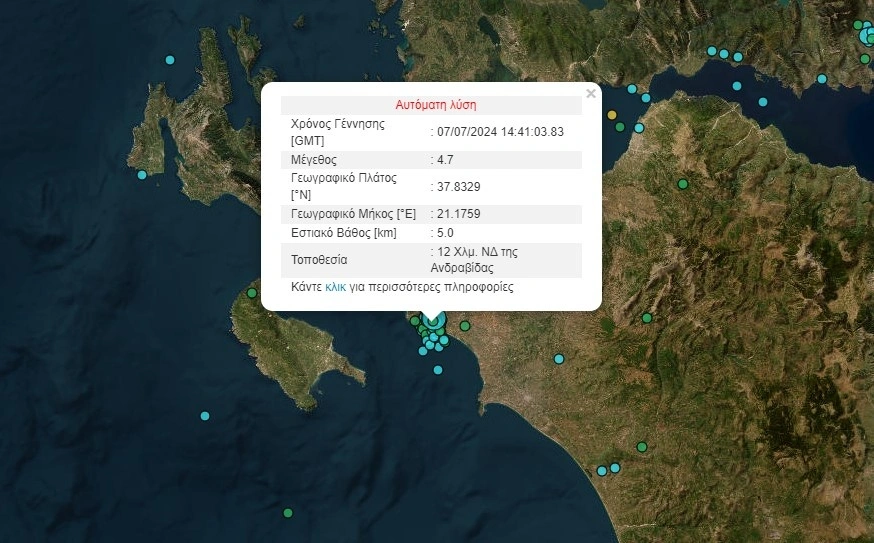
Task: Select isolated cyan marker in southwest open sea
Action: click(205, 416)
